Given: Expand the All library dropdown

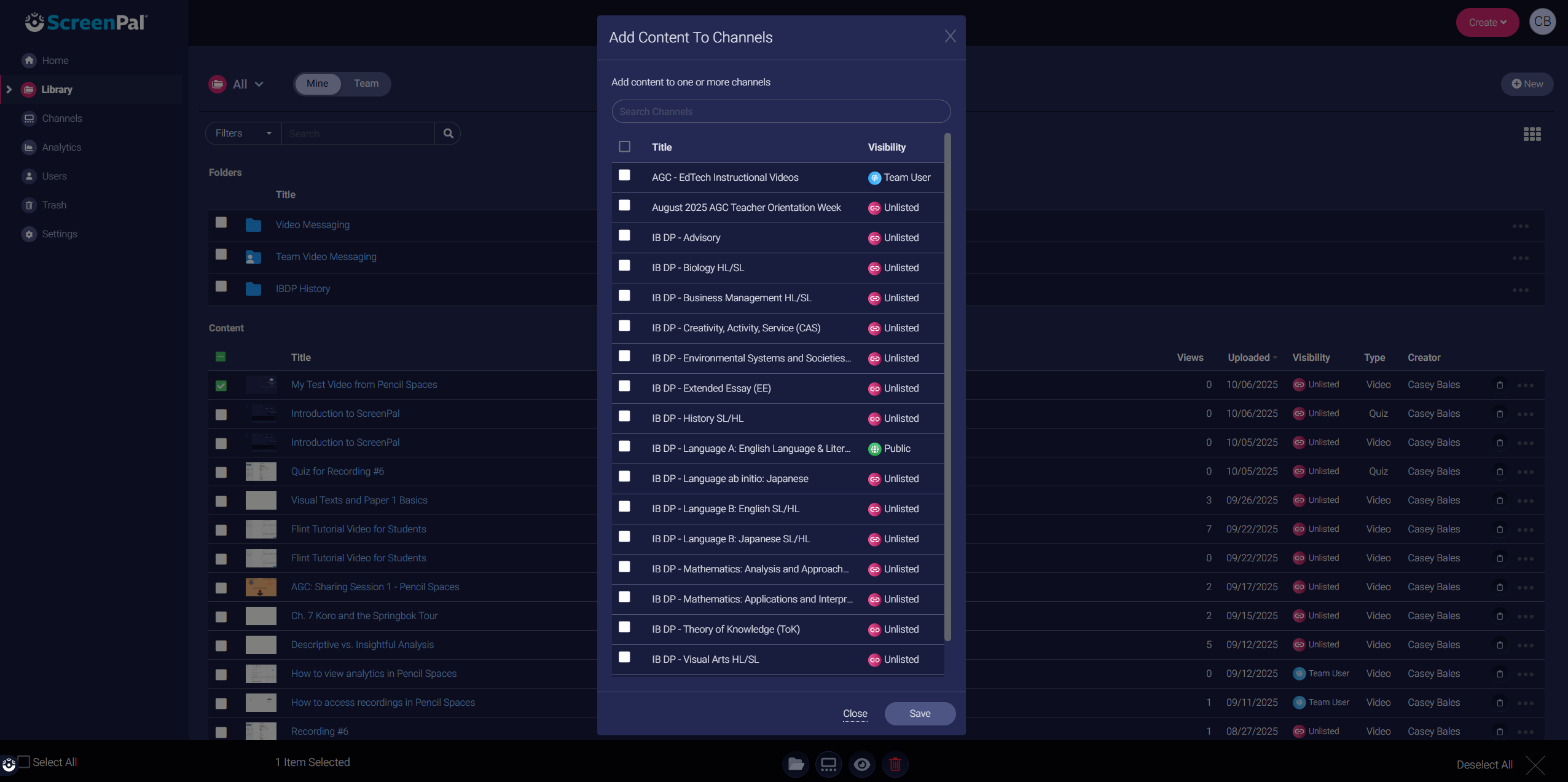Looking at the screenshot, I should pos(247,84).
